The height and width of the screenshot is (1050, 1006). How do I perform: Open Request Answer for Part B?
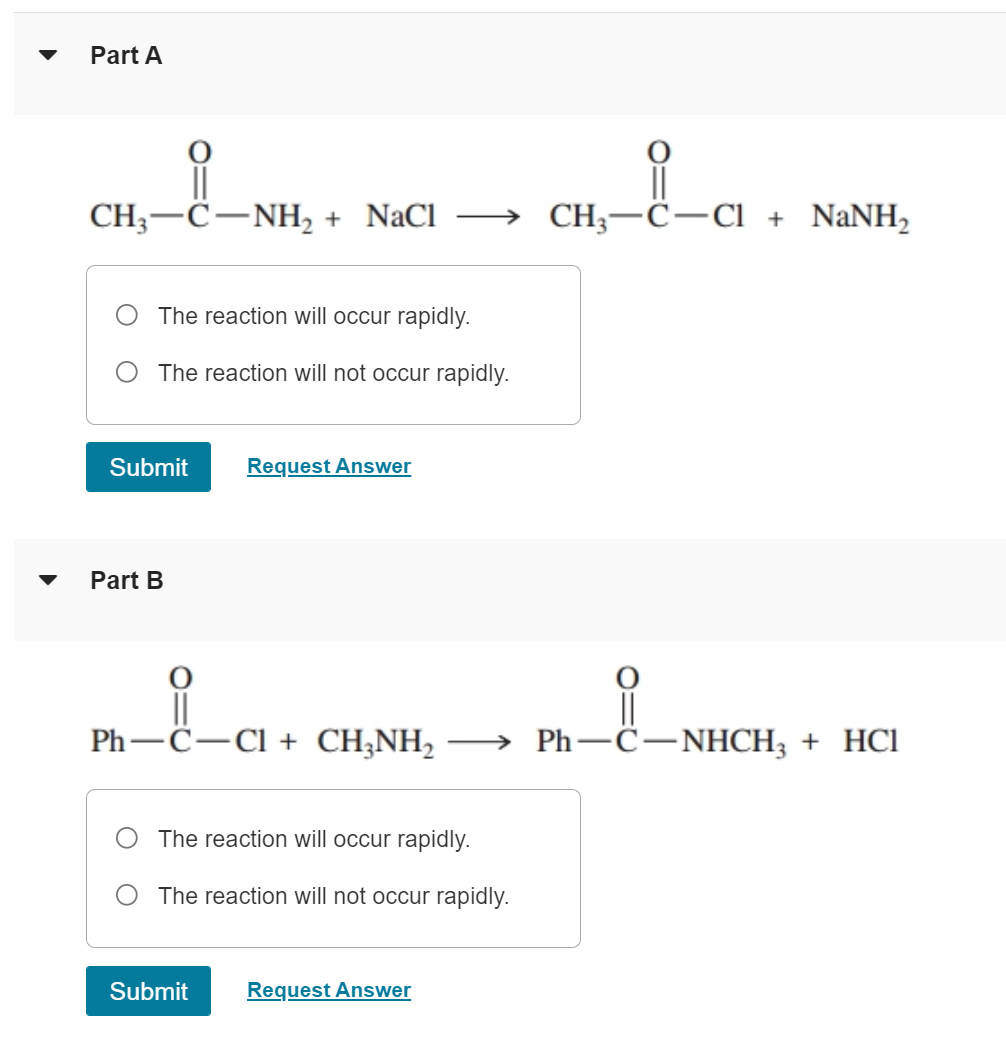pos(329,989)
